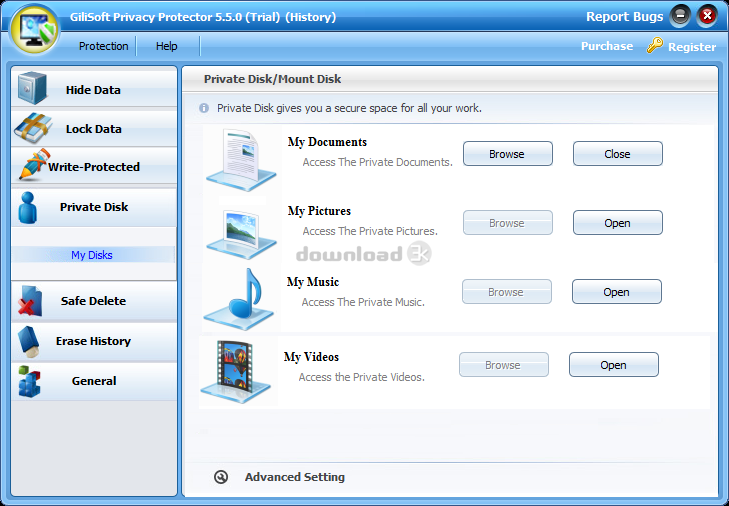Click the Advanced Setting wrench icon
This screenshot has width=729, height=506.
[x=221, y=477]
